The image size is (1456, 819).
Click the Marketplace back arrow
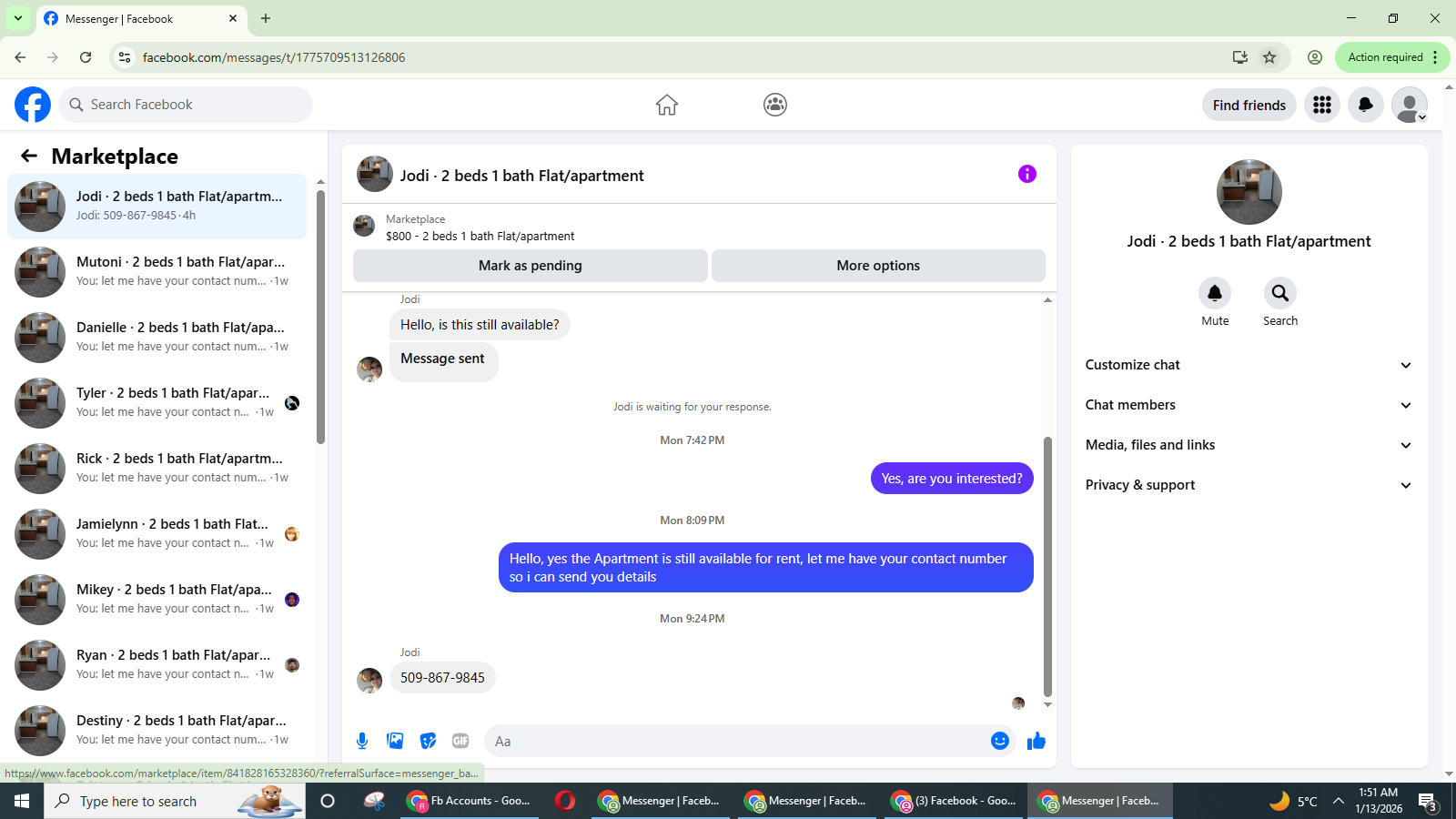(x=29, y=156)
